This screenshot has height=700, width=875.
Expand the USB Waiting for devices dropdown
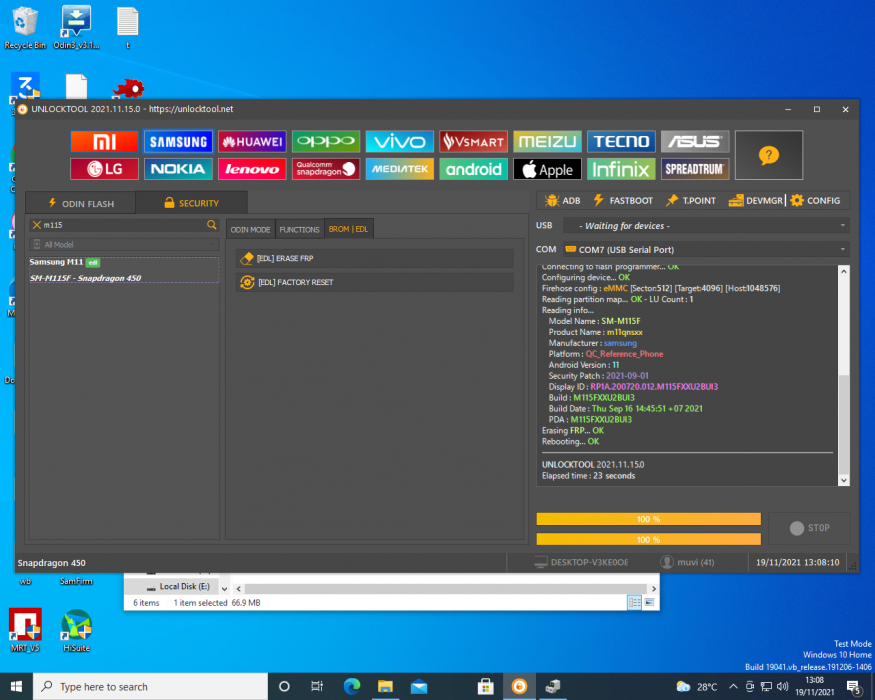[706, 226]
